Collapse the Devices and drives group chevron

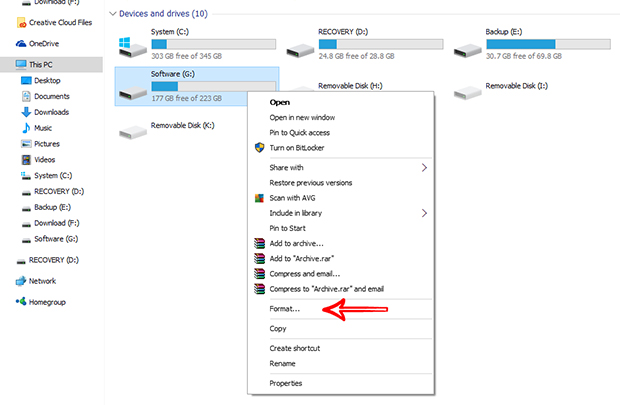coord(113,14)
